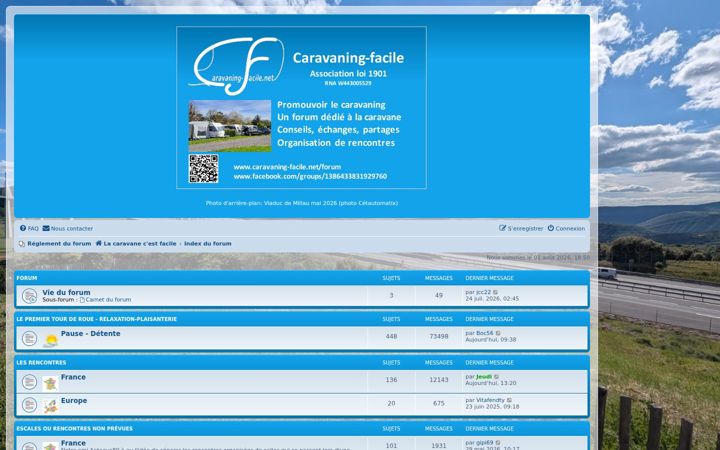Jump to latest post by Vitafendty icon

click(509, 400)
